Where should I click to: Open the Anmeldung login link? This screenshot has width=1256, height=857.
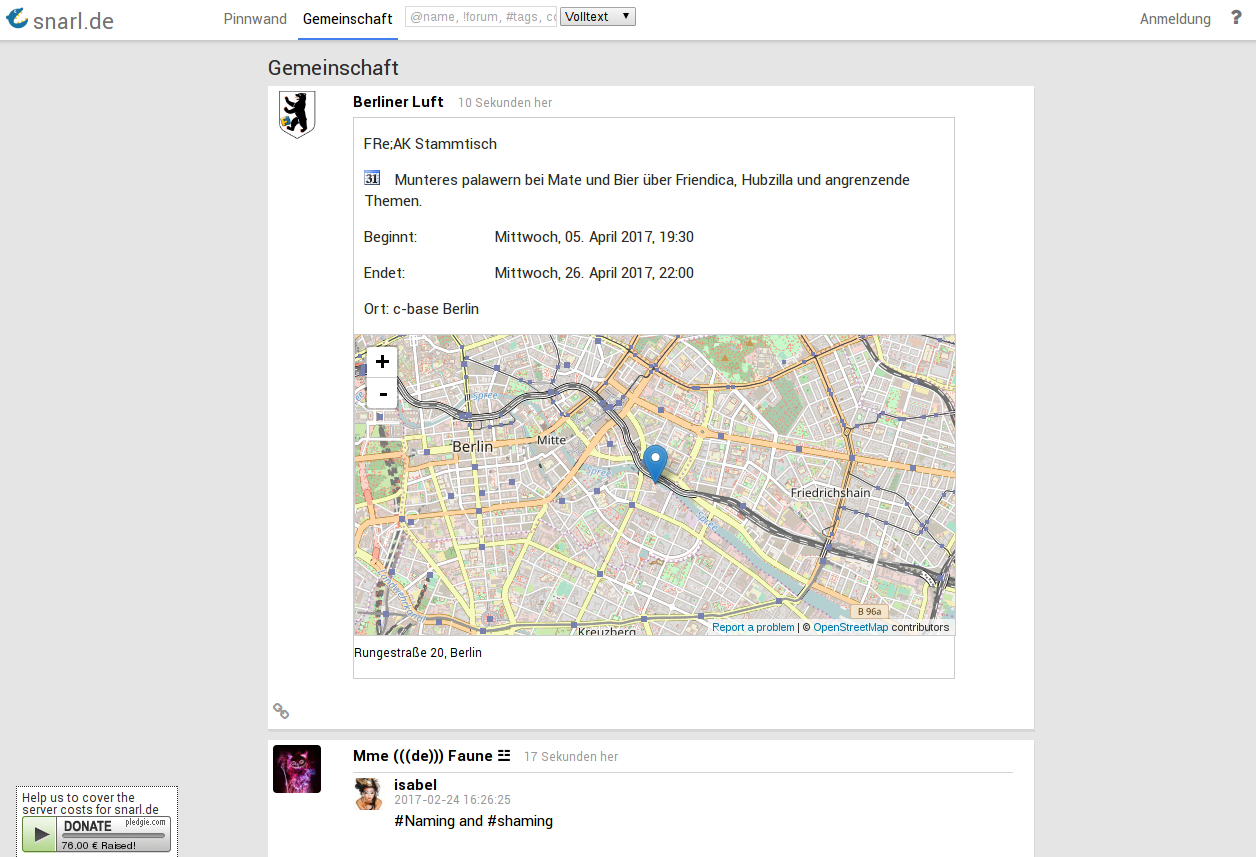[1174, 18]
